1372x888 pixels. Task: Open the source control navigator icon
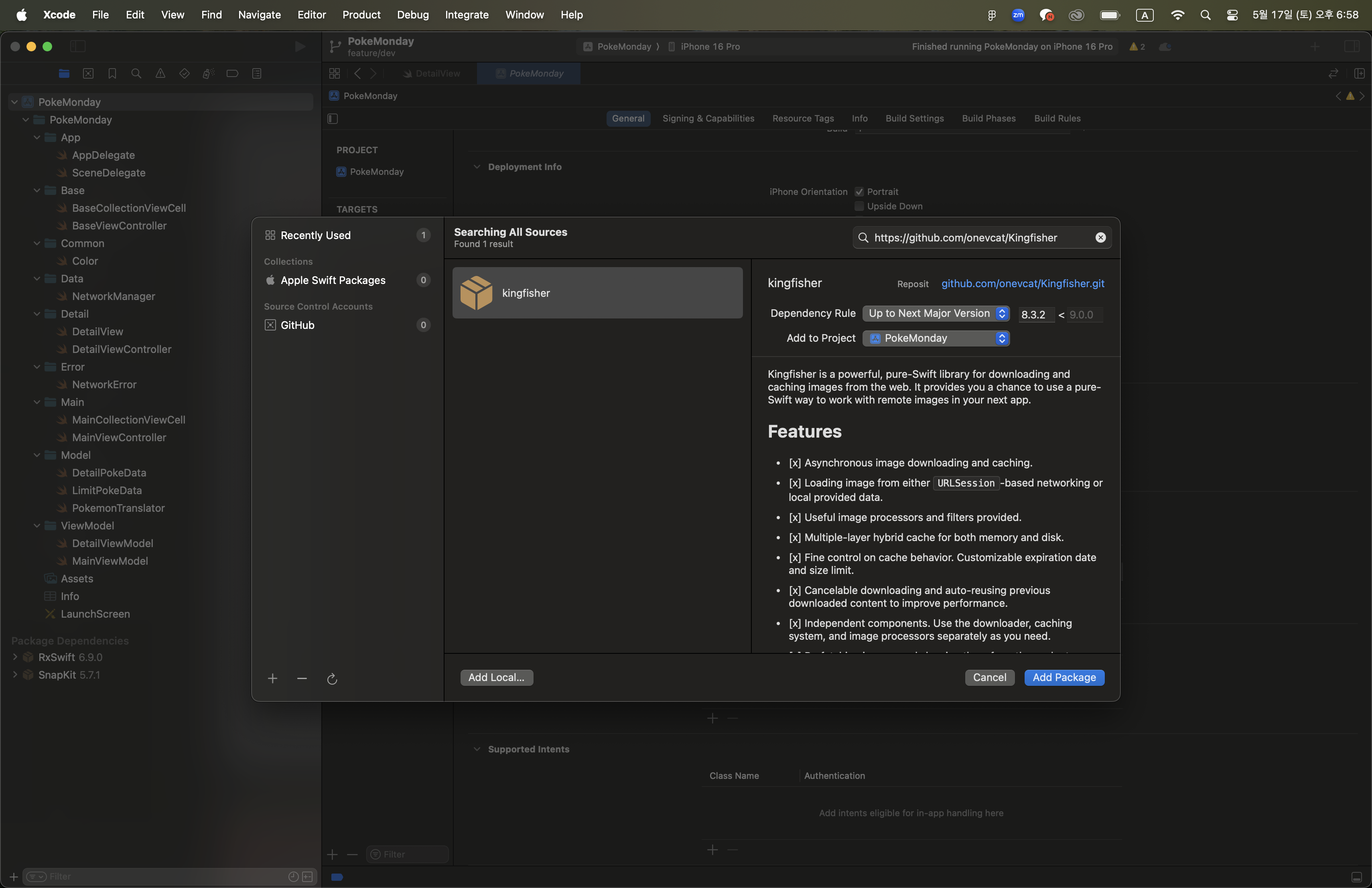(x=88, y=73)
